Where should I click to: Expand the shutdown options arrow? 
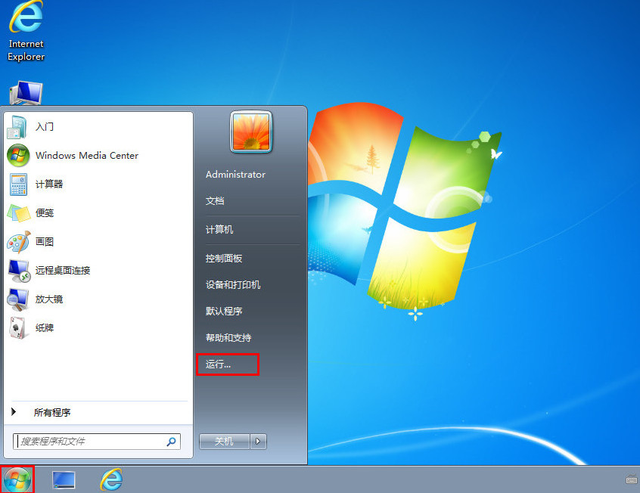coord(258,440)
